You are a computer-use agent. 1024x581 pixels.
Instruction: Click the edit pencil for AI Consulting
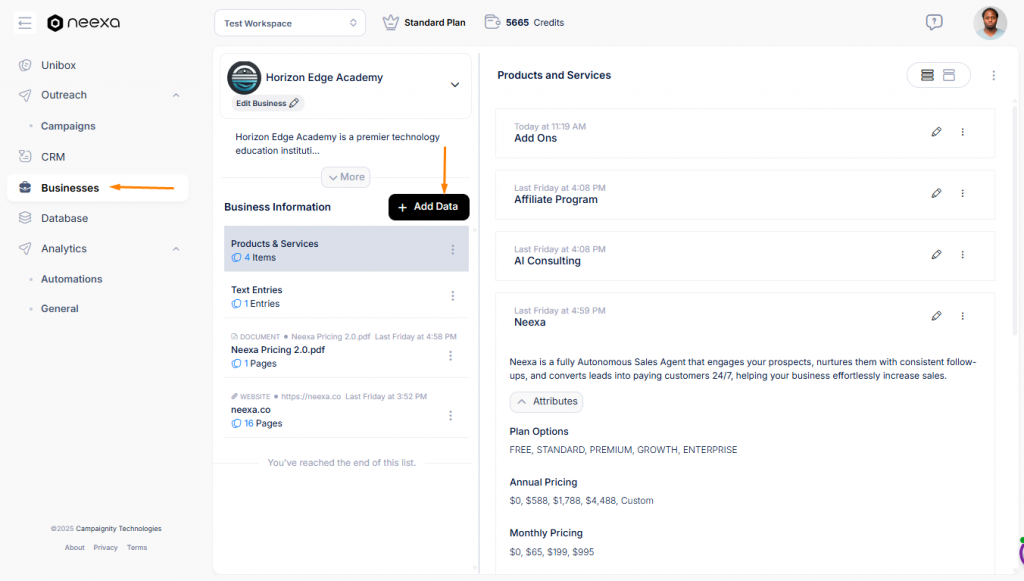click(x=936, y=255)
